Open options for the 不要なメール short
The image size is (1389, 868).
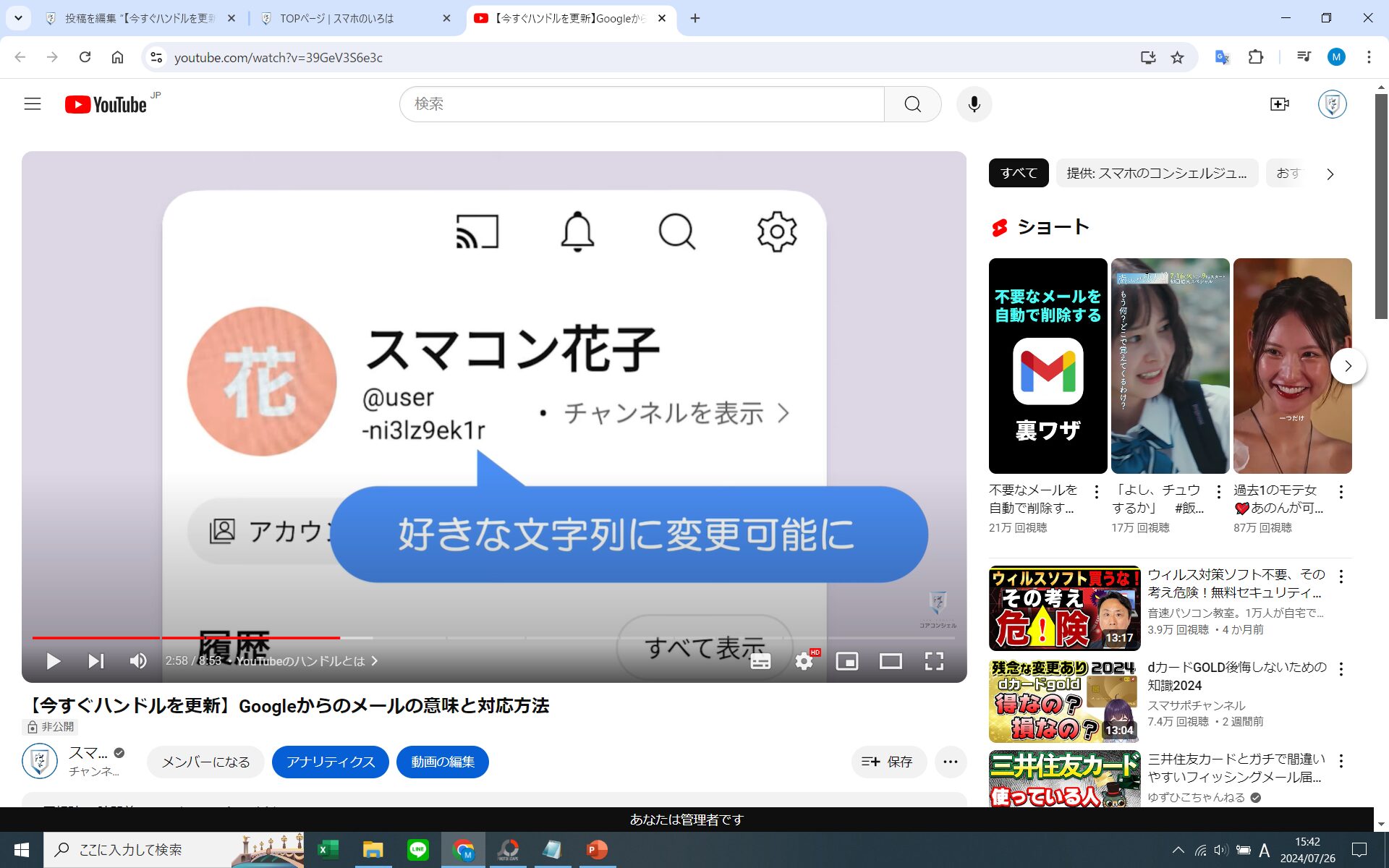(1097, 492)
